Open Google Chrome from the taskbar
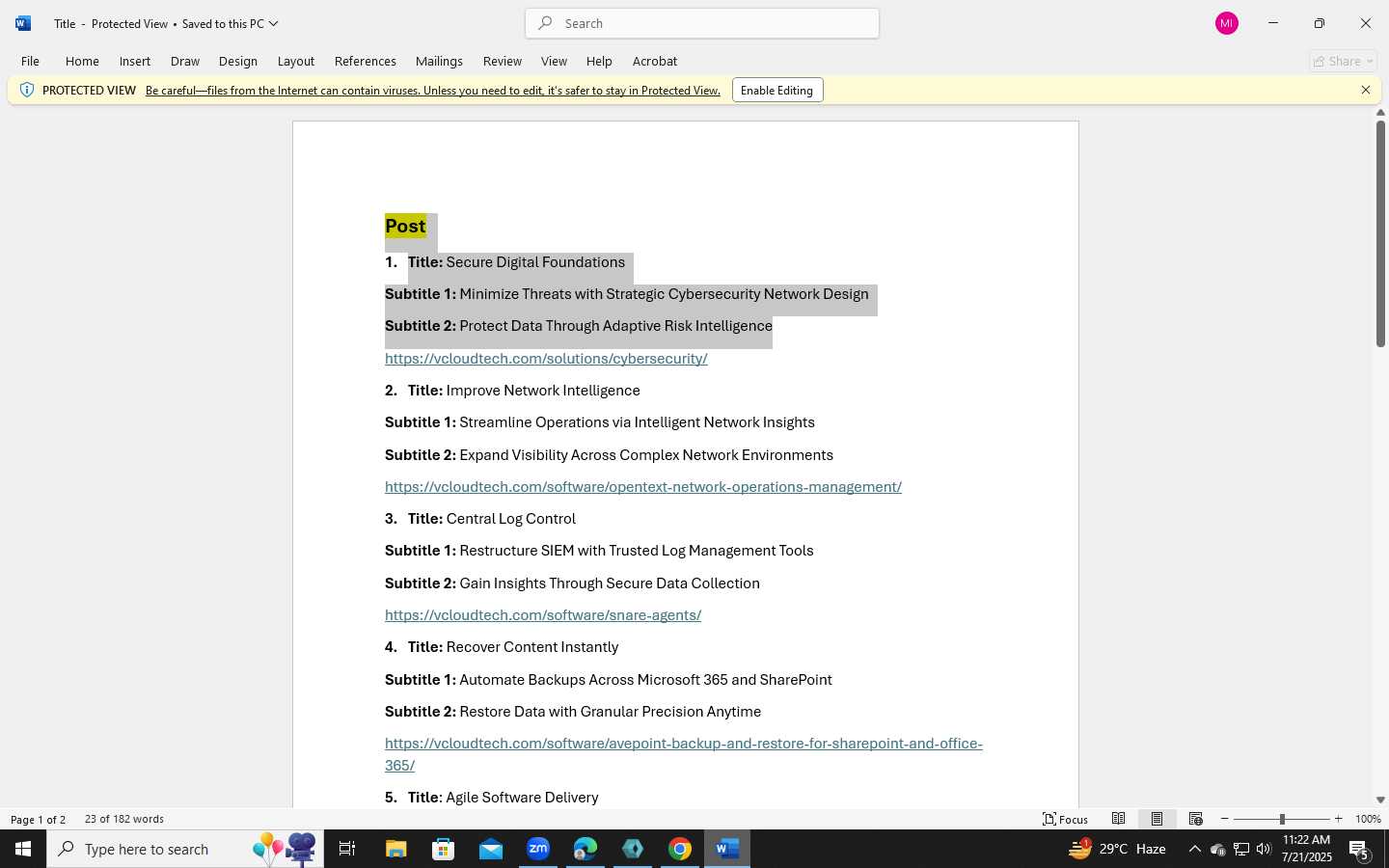1389x868 pixels. 680,849
